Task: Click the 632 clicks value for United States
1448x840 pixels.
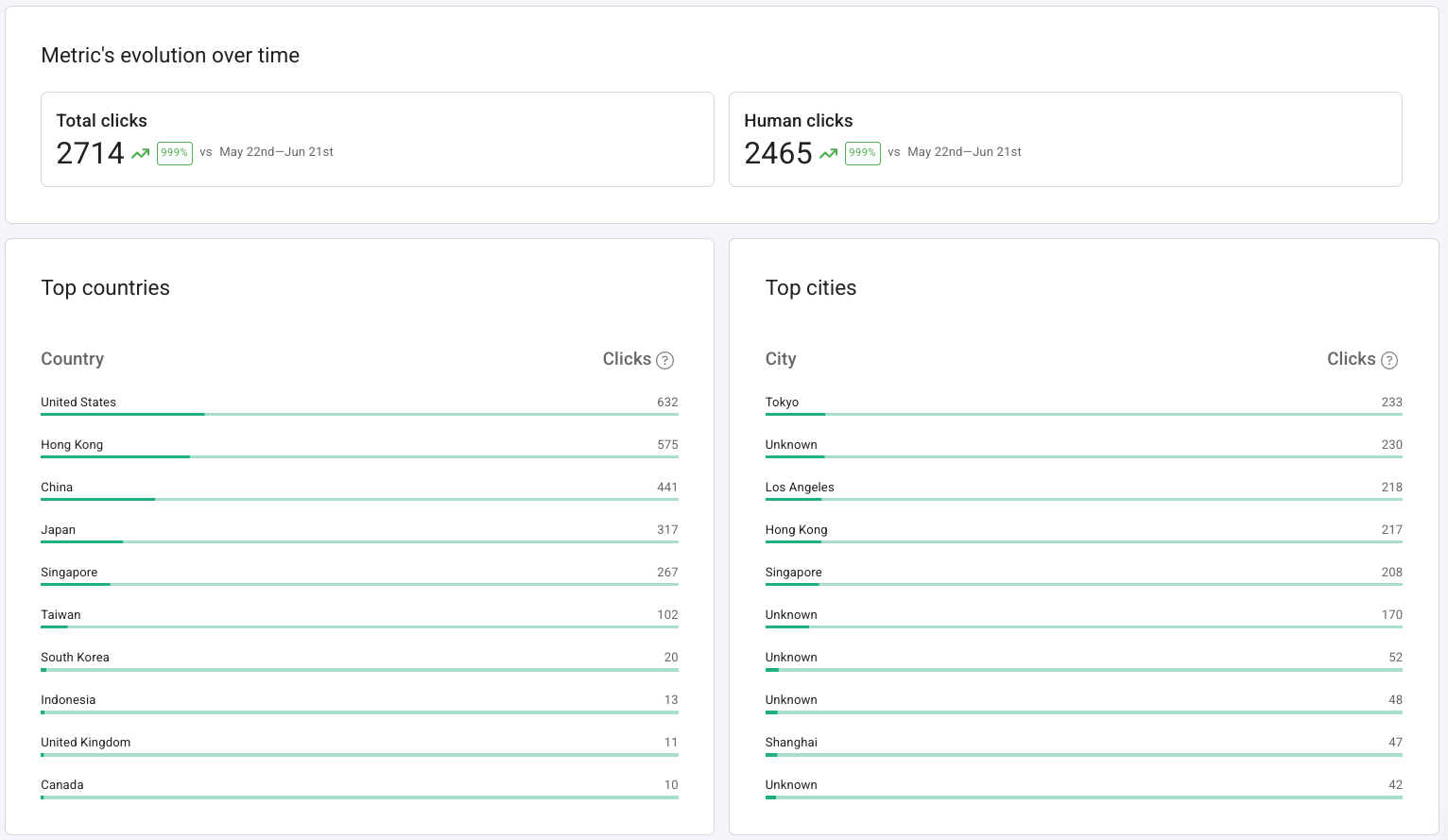Action: (667, 403)
